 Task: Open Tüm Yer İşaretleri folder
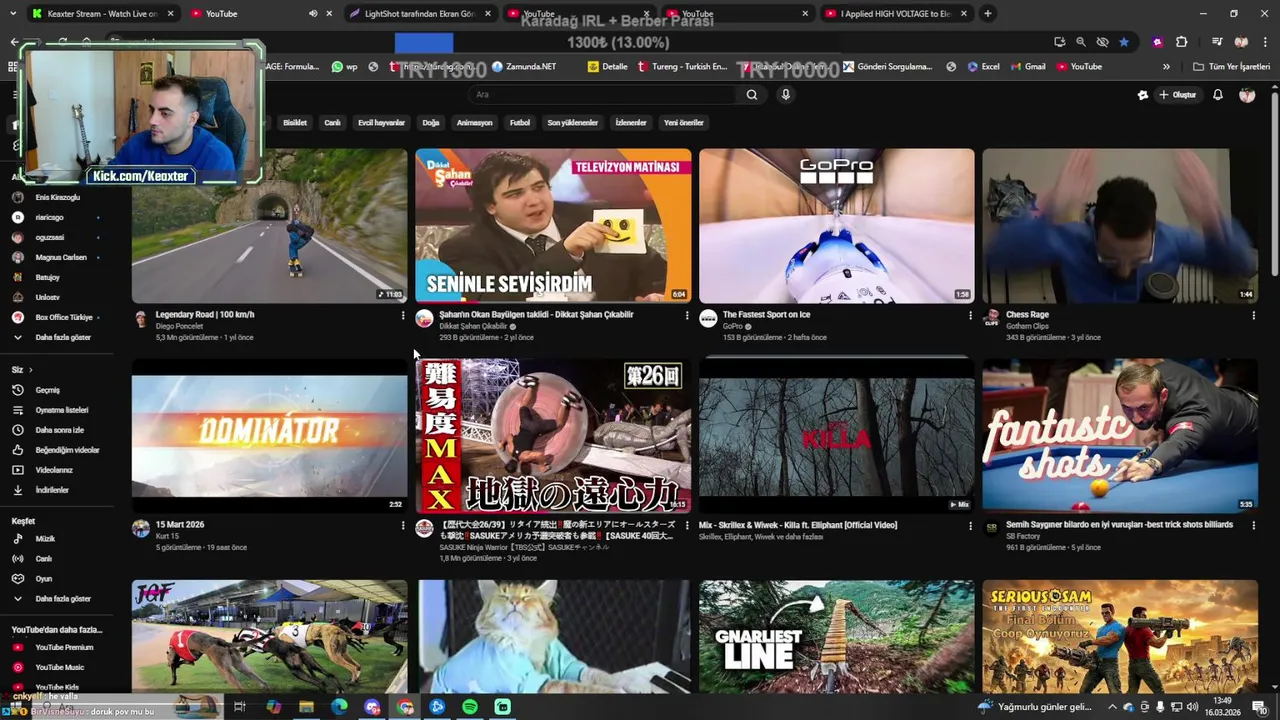[x=1232, y=67]
